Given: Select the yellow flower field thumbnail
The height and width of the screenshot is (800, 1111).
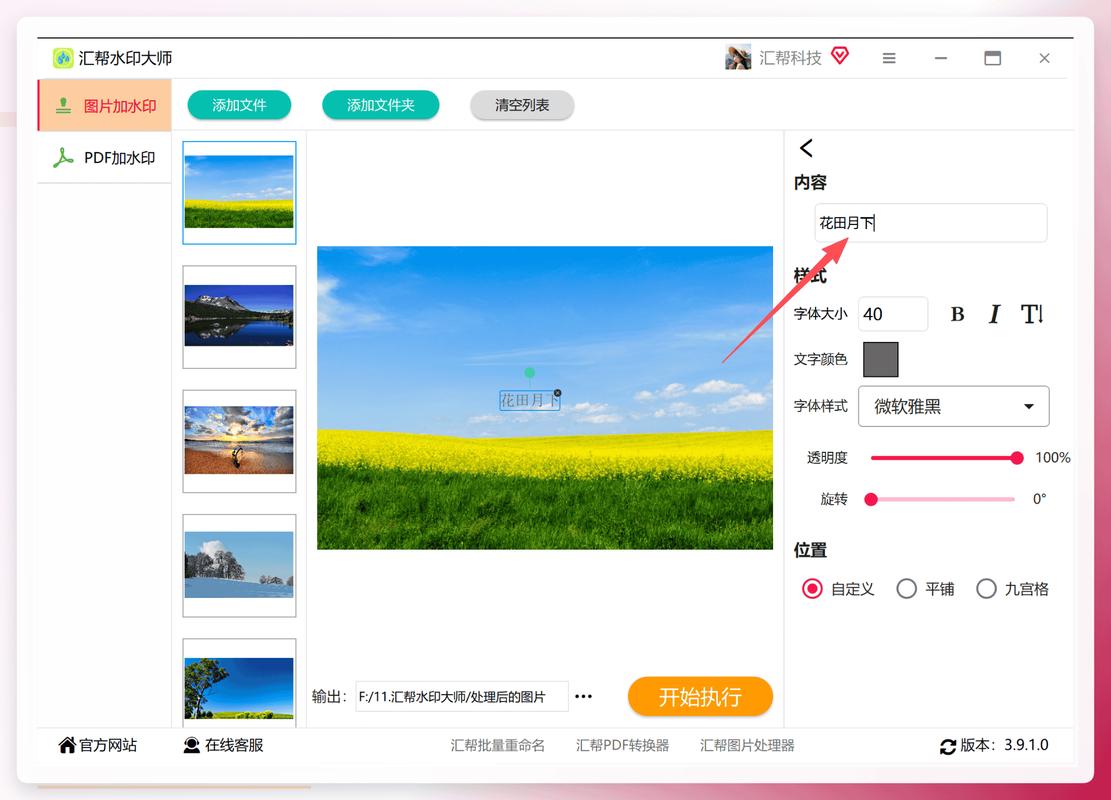Looking at the screenshot, I should (239, 193).
